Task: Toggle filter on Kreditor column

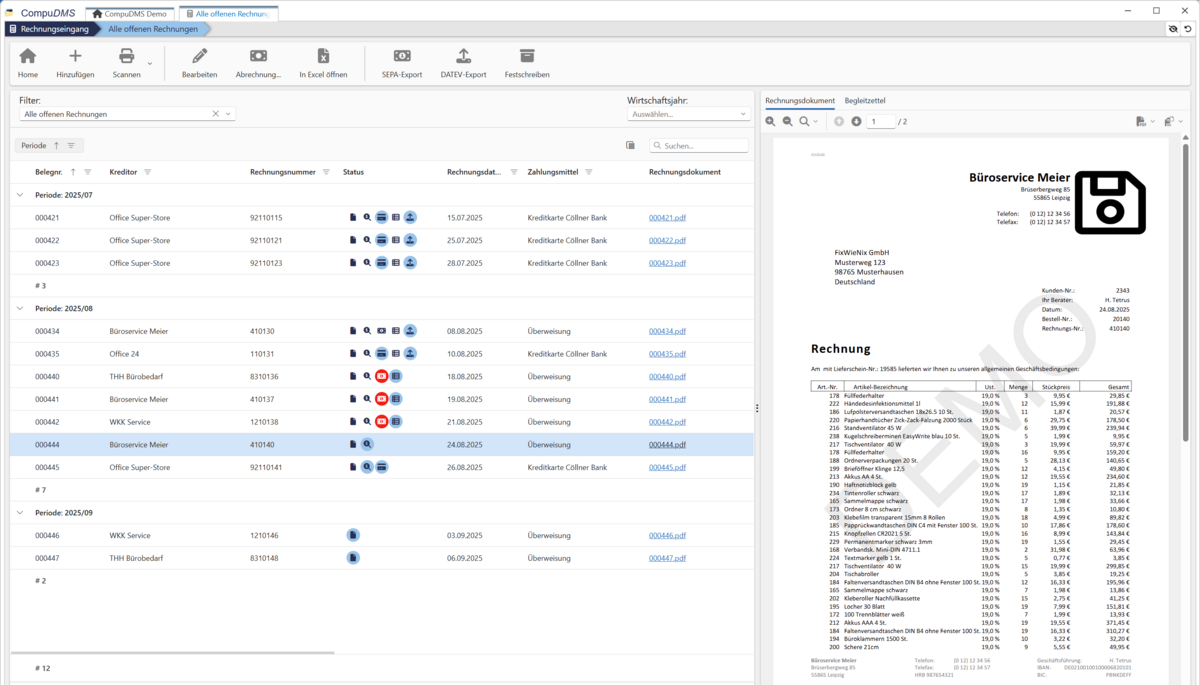Action: (148, 172)
